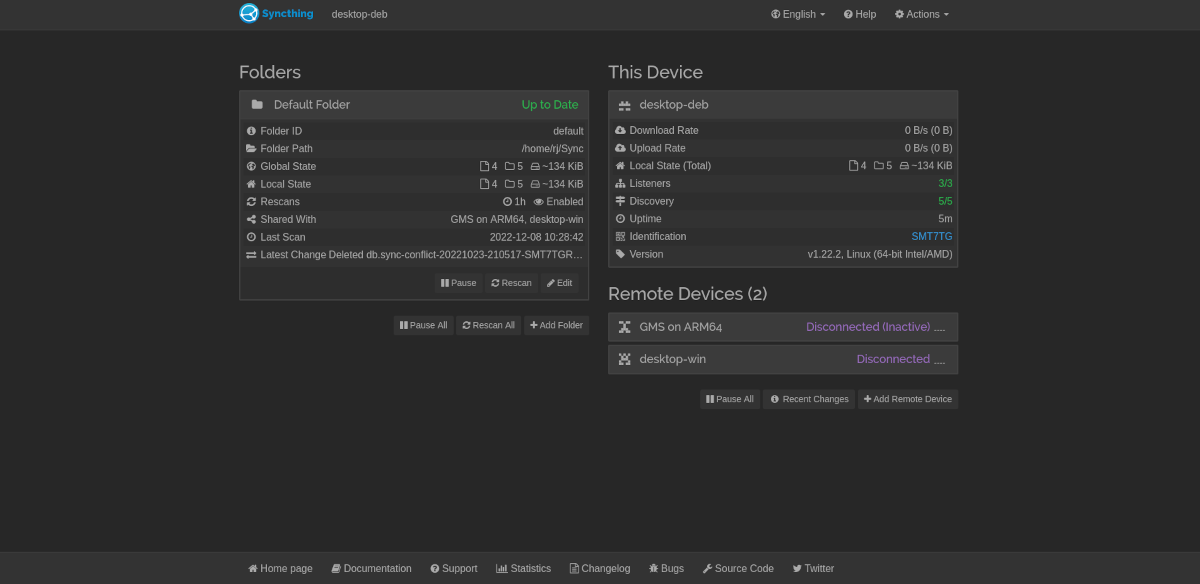The width and height of the screenshot is (1200, 584).
Task: Expand the desktop-win remote device panel
Action: [x=672, y=359]
